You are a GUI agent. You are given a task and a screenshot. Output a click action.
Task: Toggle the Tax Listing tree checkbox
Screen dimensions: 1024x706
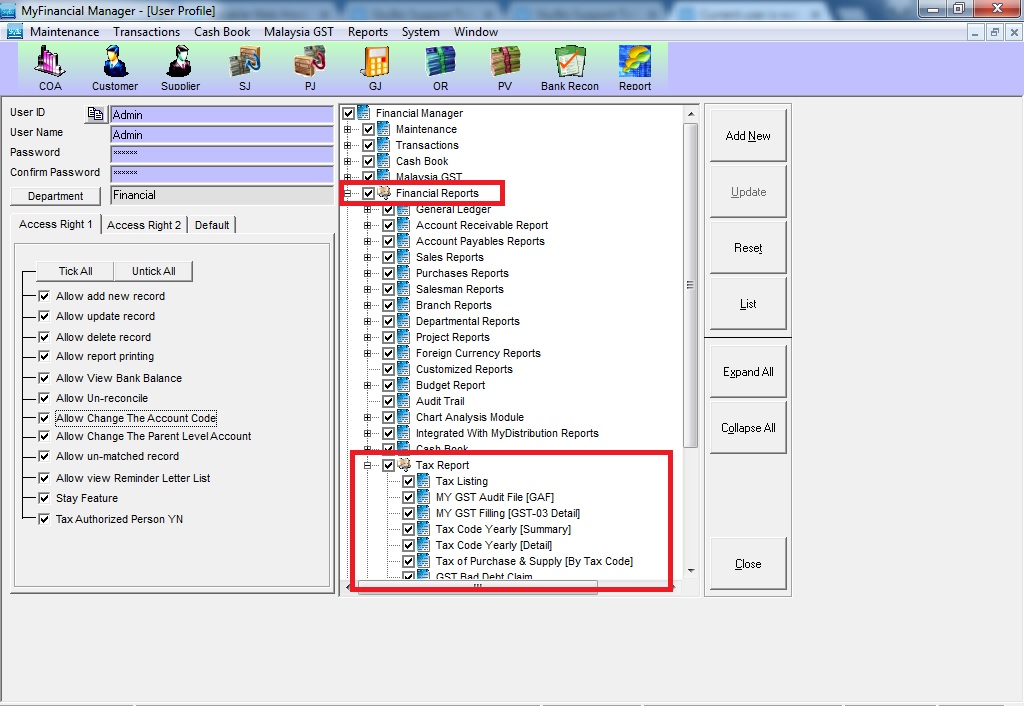coord(409,481)
